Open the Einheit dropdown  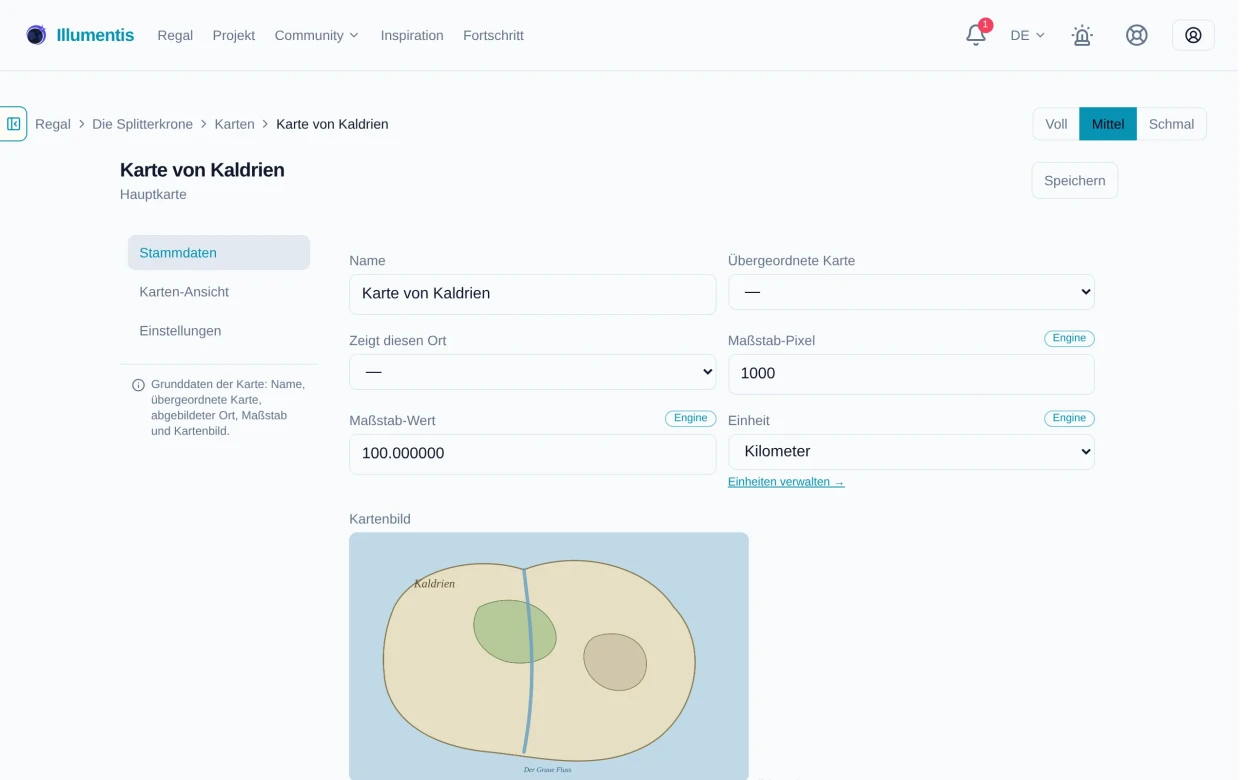point(911,452)
